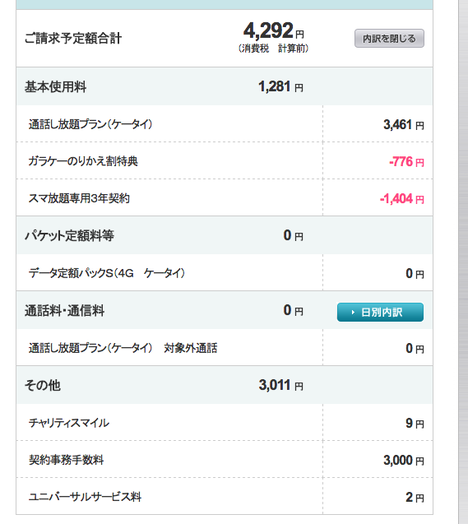
Task: Click the ガラケーのりかえ割特典 row
Action: point(224,161)
